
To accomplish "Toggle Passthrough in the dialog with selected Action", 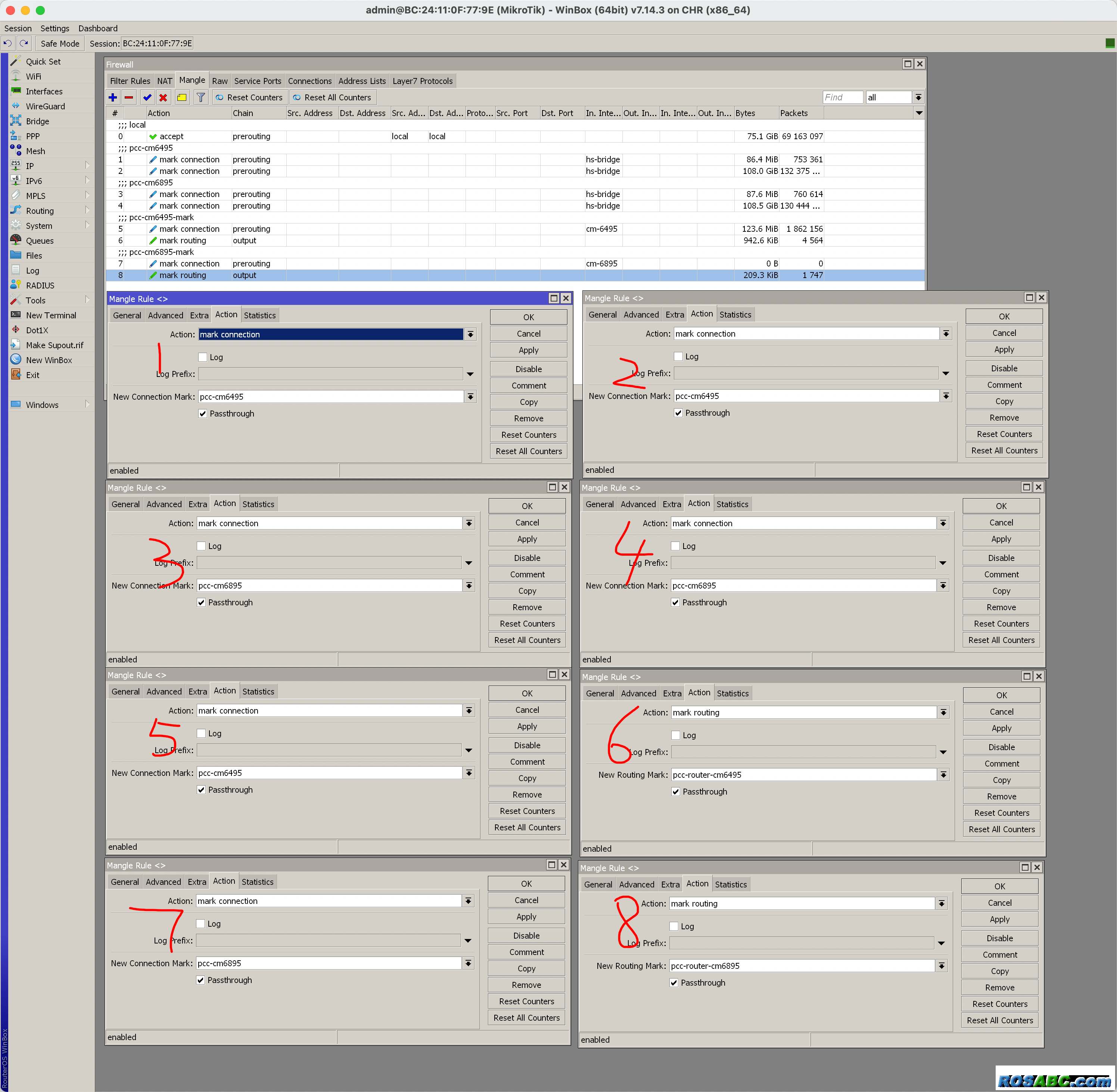I will [x=202, y=414].
